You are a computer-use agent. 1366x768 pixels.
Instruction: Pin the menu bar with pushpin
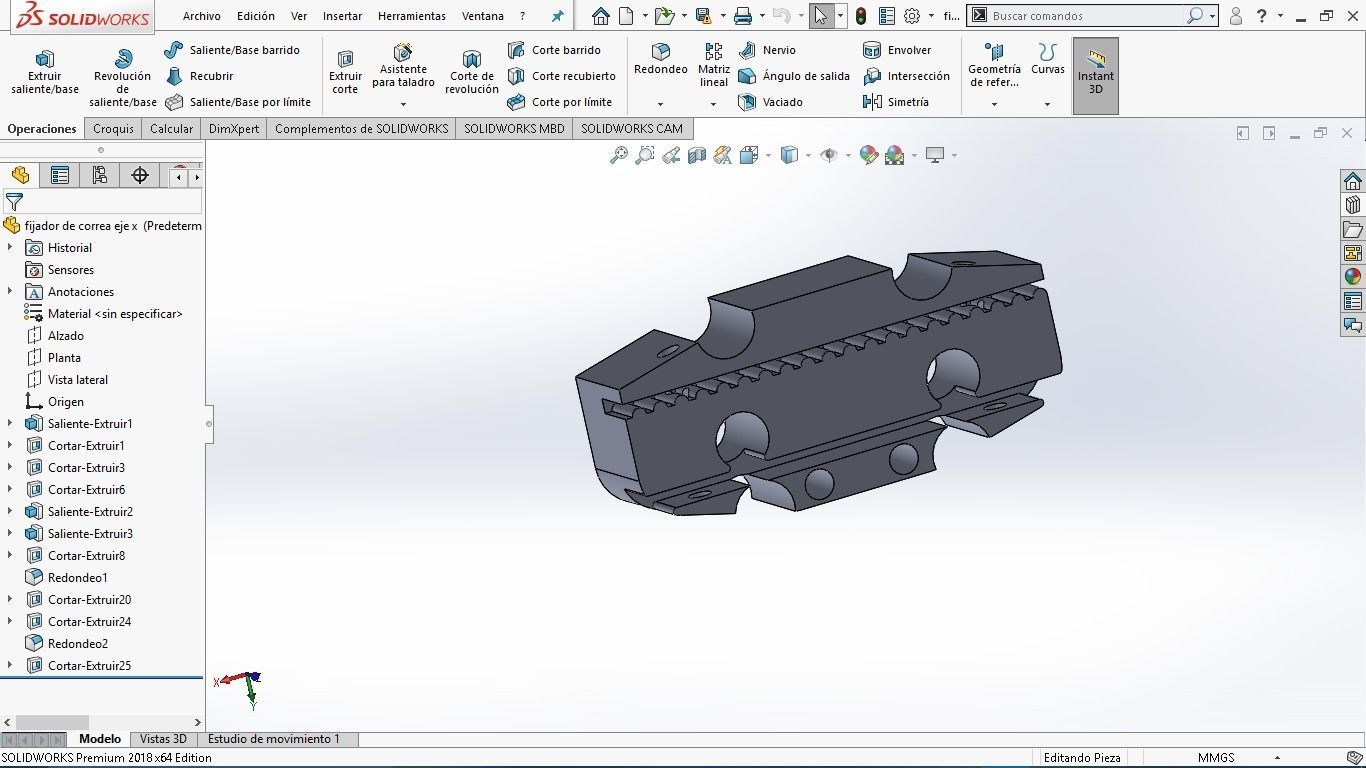[x=558, y=16]
